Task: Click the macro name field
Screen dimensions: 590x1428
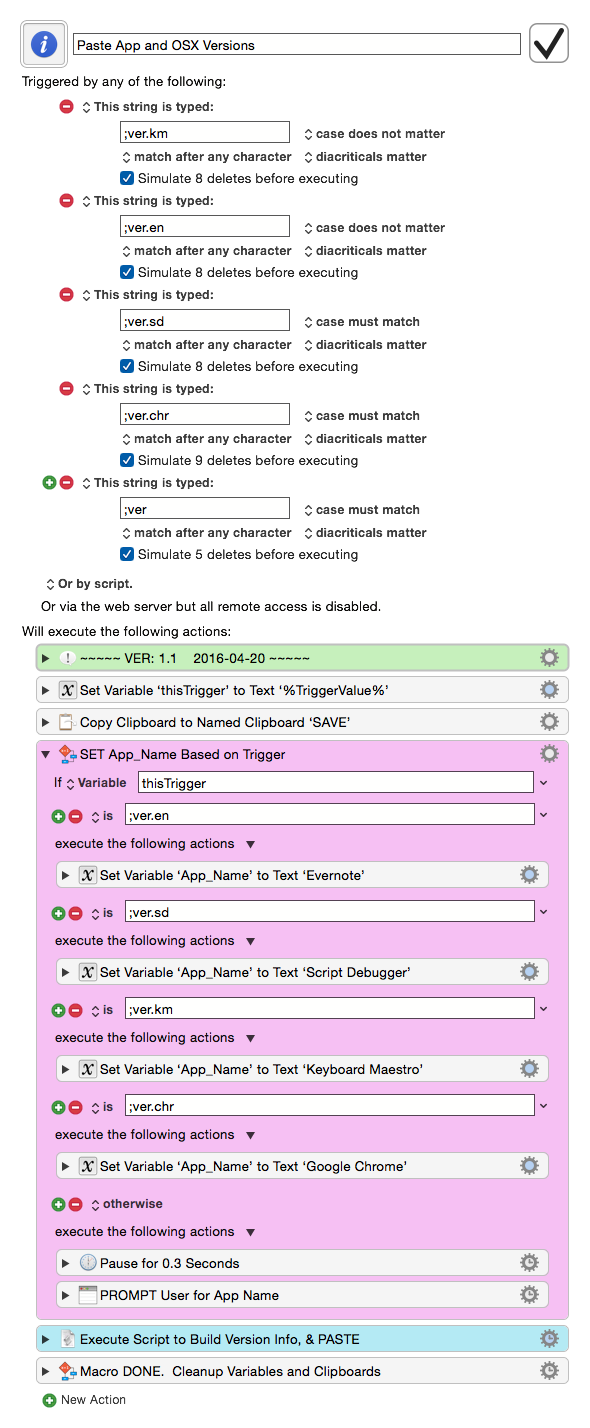Action: 297,45
